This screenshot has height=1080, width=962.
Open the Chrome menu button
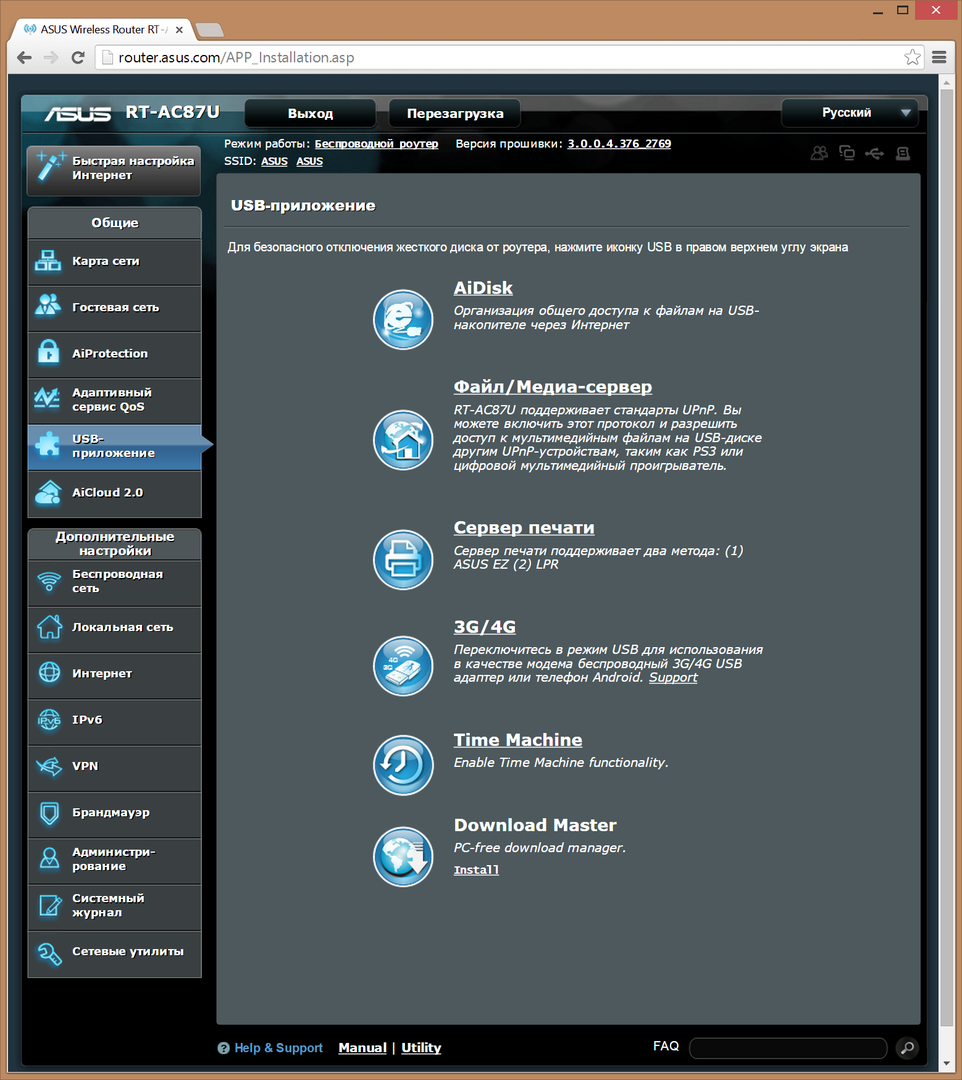click(x=939, y=57)
